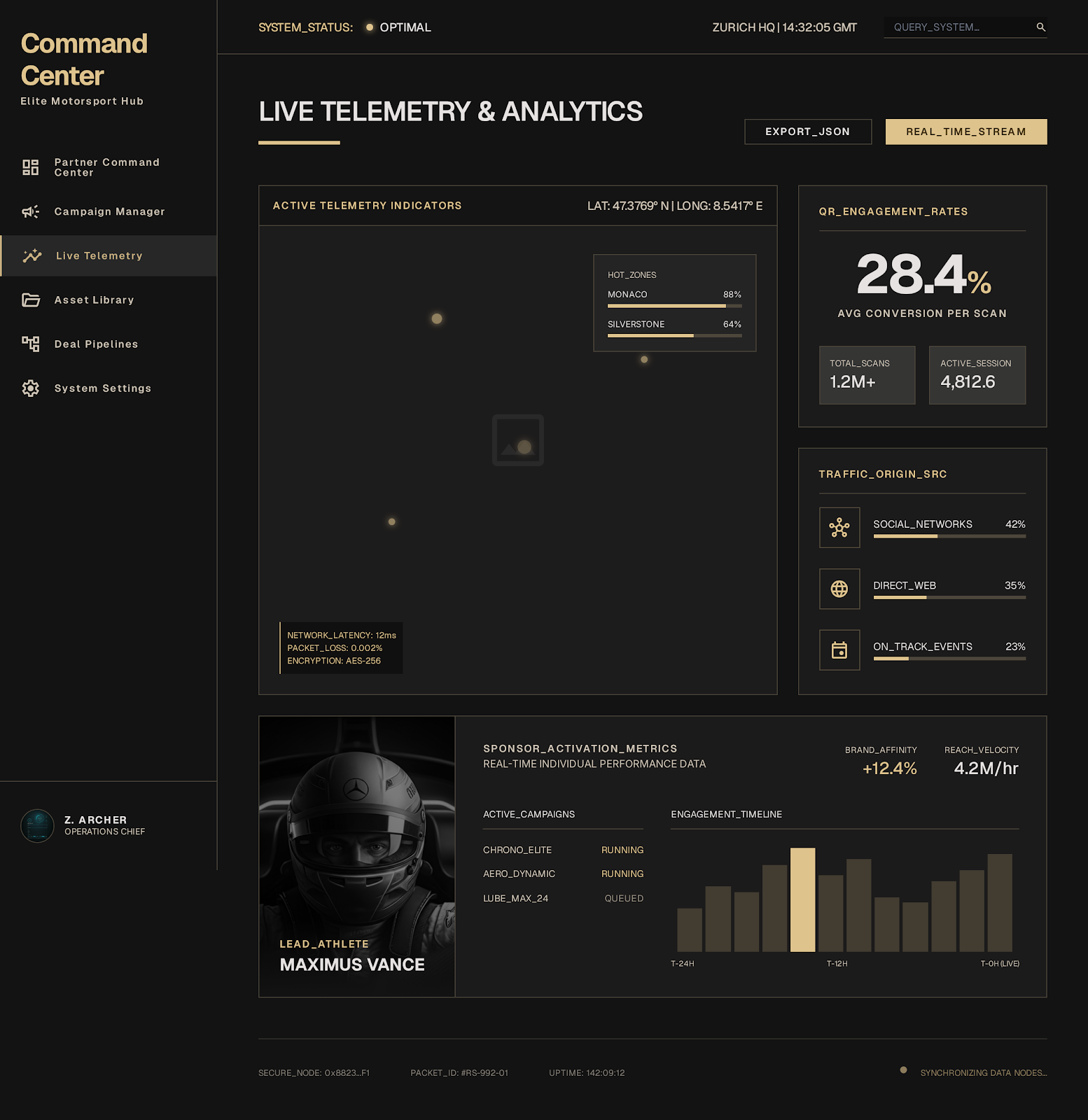
Task: Click the Campaign Manager megaphone icon
Action: click(x=30, y=211)
